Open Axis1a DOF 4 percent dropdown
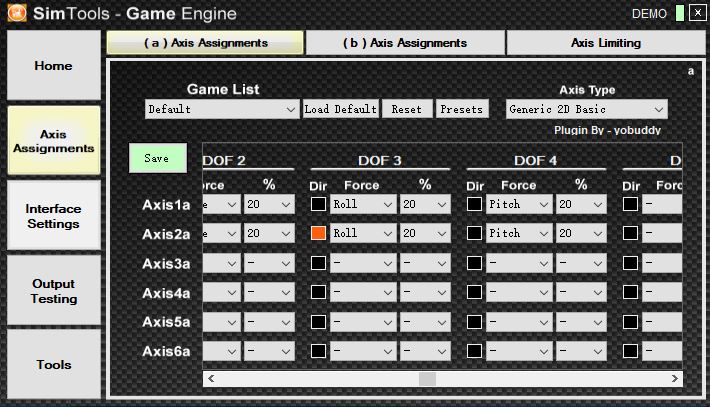The height and width of the screenshot is (407, 710). coord(581,204)
